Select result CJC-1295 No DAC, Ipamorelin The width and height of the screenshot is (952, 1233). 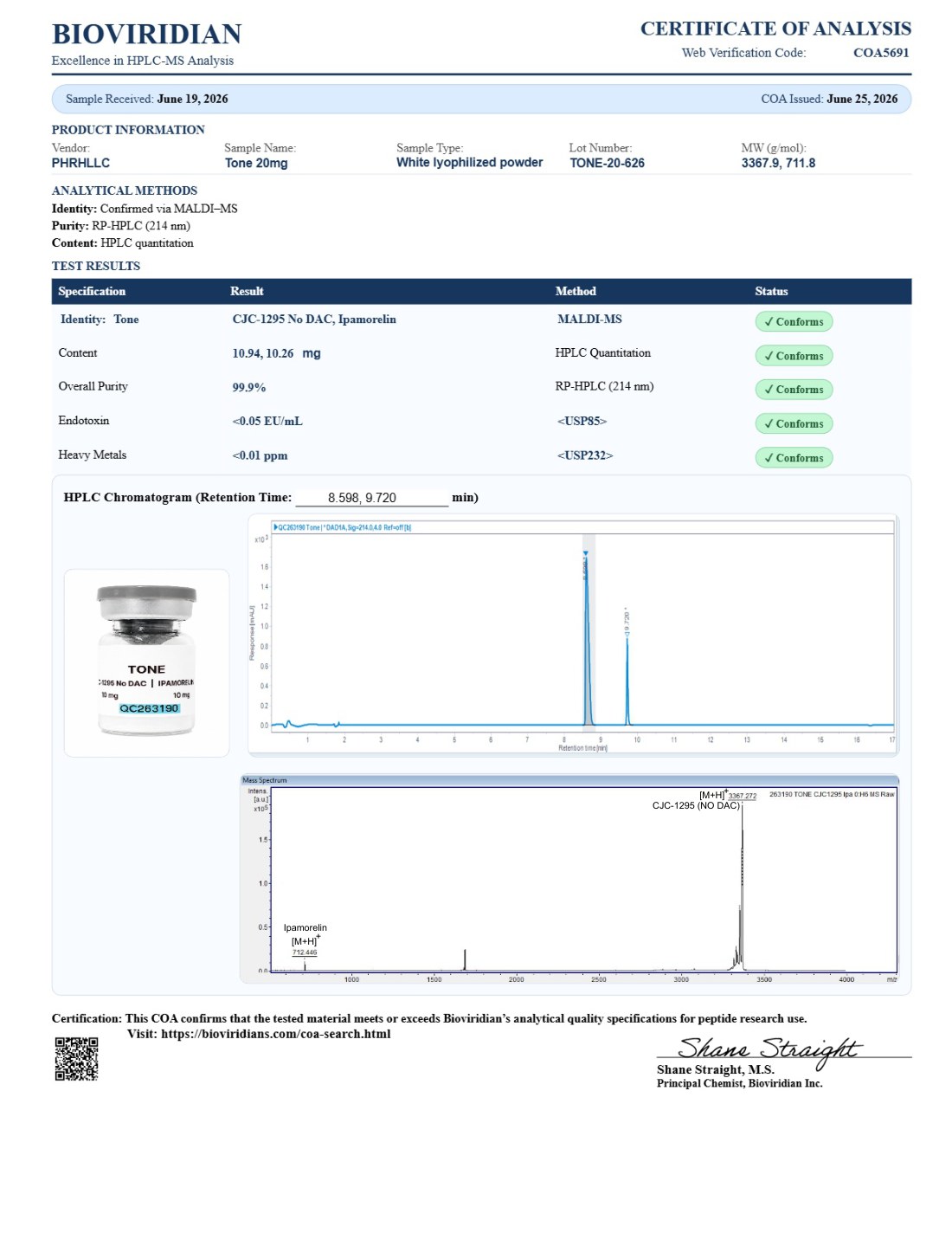point(314,320)
